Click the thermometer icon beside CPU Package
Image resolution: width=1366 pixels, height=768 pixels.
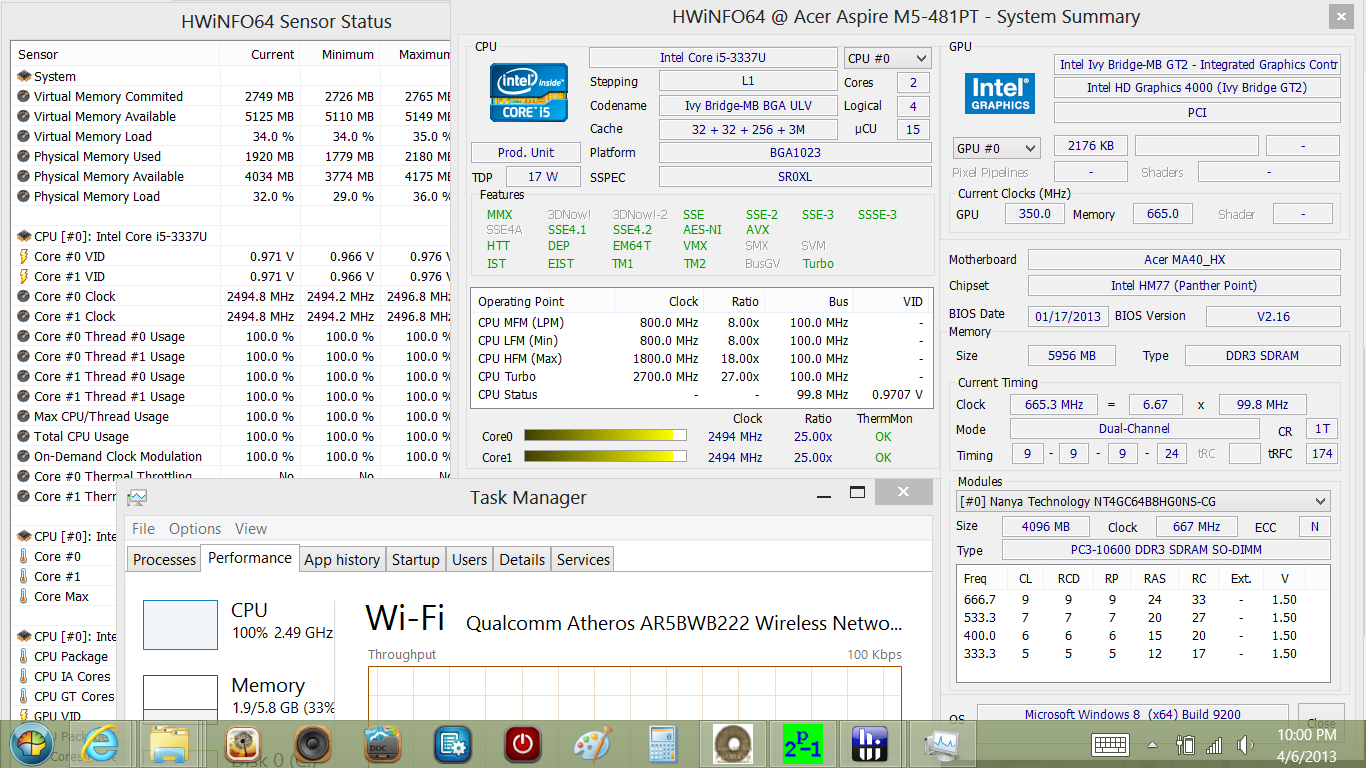click(x=24, y=656)
